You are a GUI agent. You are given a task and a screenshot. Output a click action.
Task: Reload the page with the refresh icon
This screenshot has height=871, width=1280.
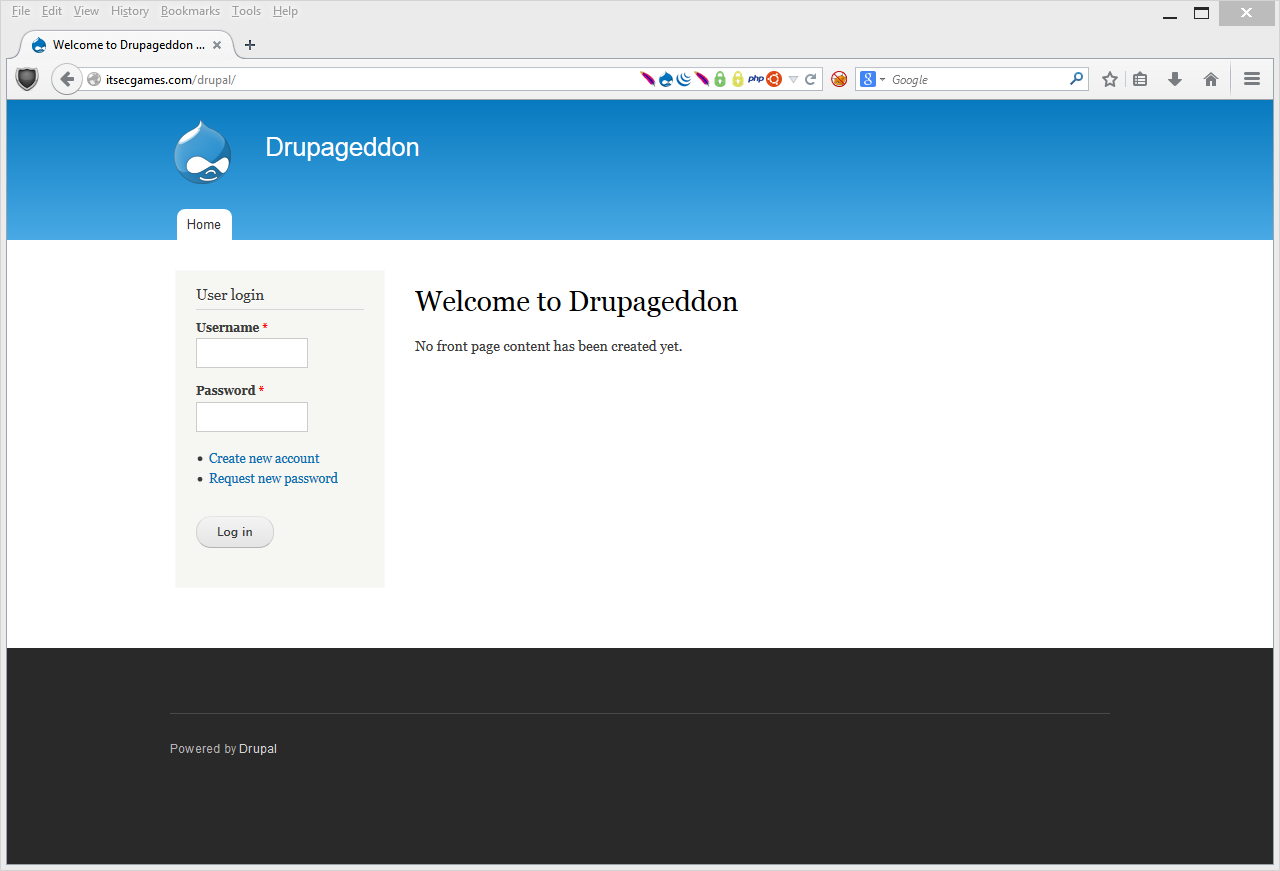(x=811, y=79)
